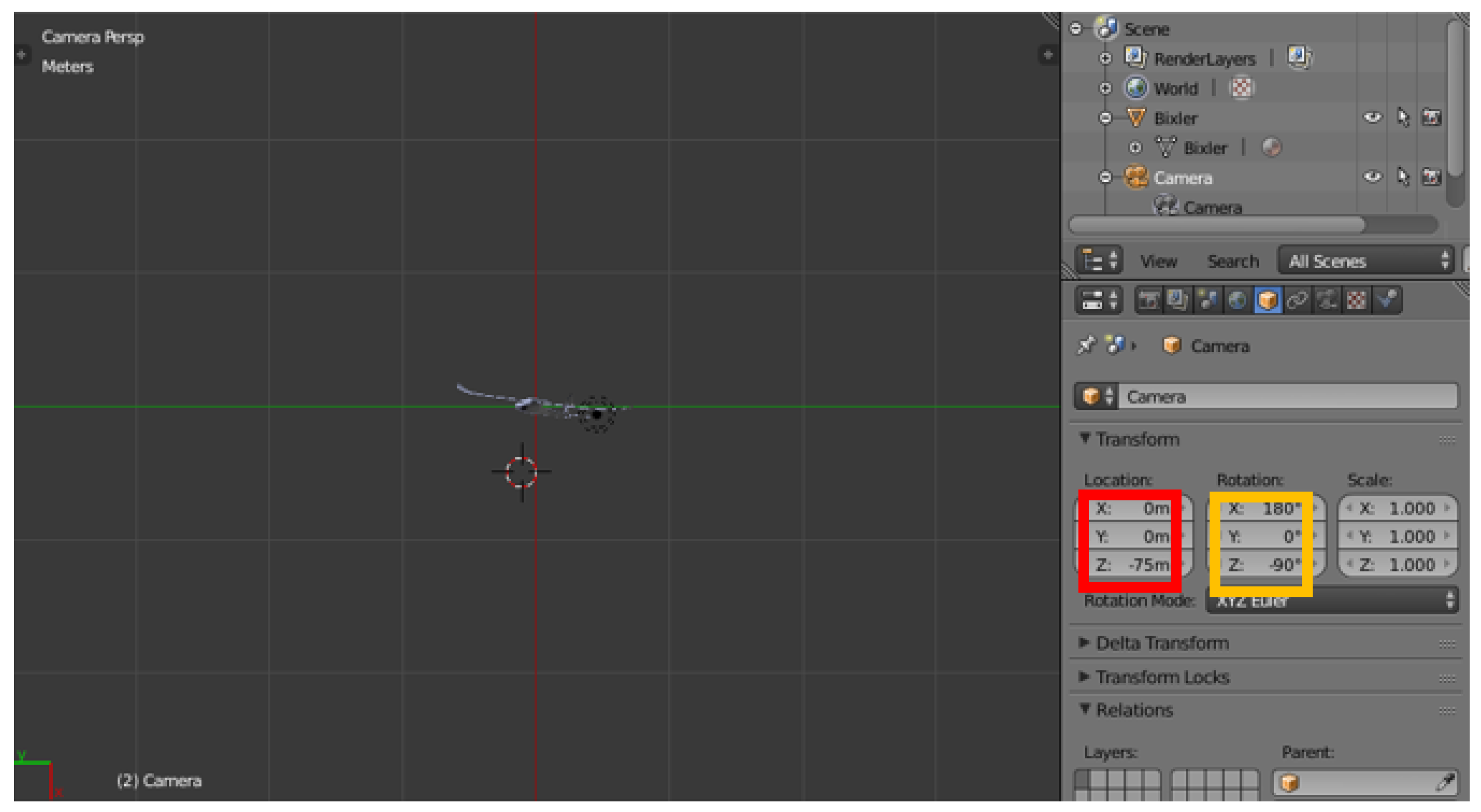Image resolution: width=1481 pixels, height=812 pixels.
Task: Open the Rotation Mode XYZ Euler selector
Action: (x=1380, y=602)
